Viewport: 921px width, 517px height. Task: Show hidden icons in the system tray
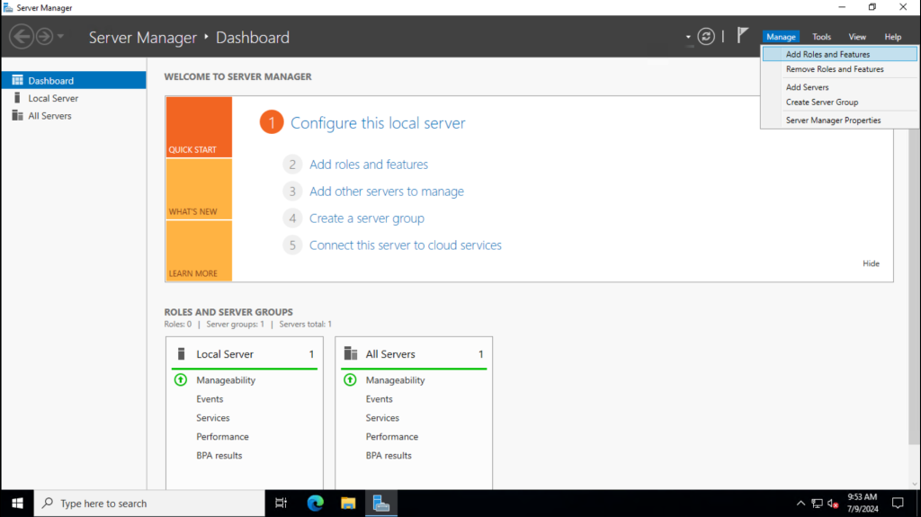pos(801,503)
